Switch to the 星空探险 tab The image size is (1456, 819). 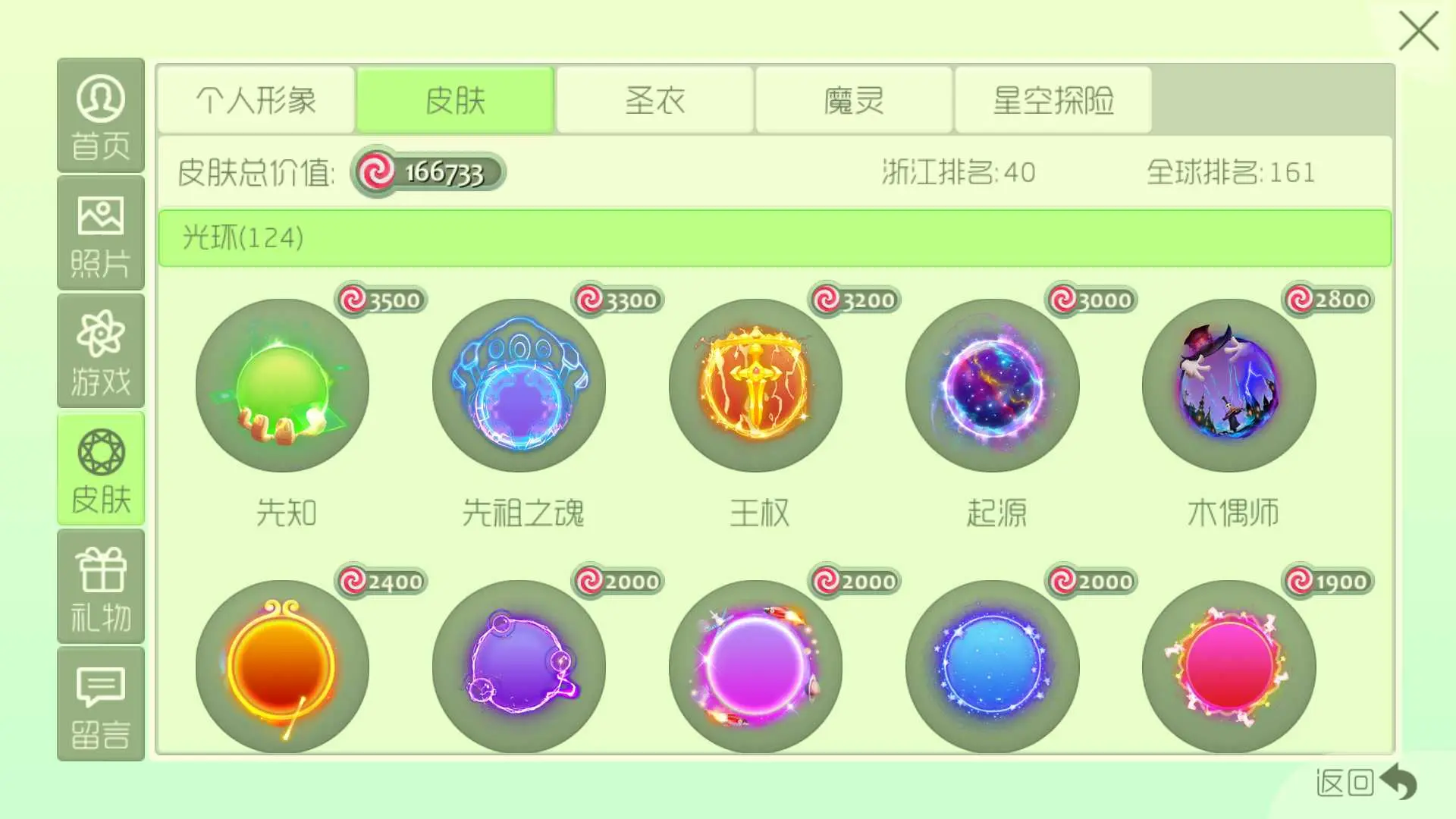click(x=1053, y=99)
